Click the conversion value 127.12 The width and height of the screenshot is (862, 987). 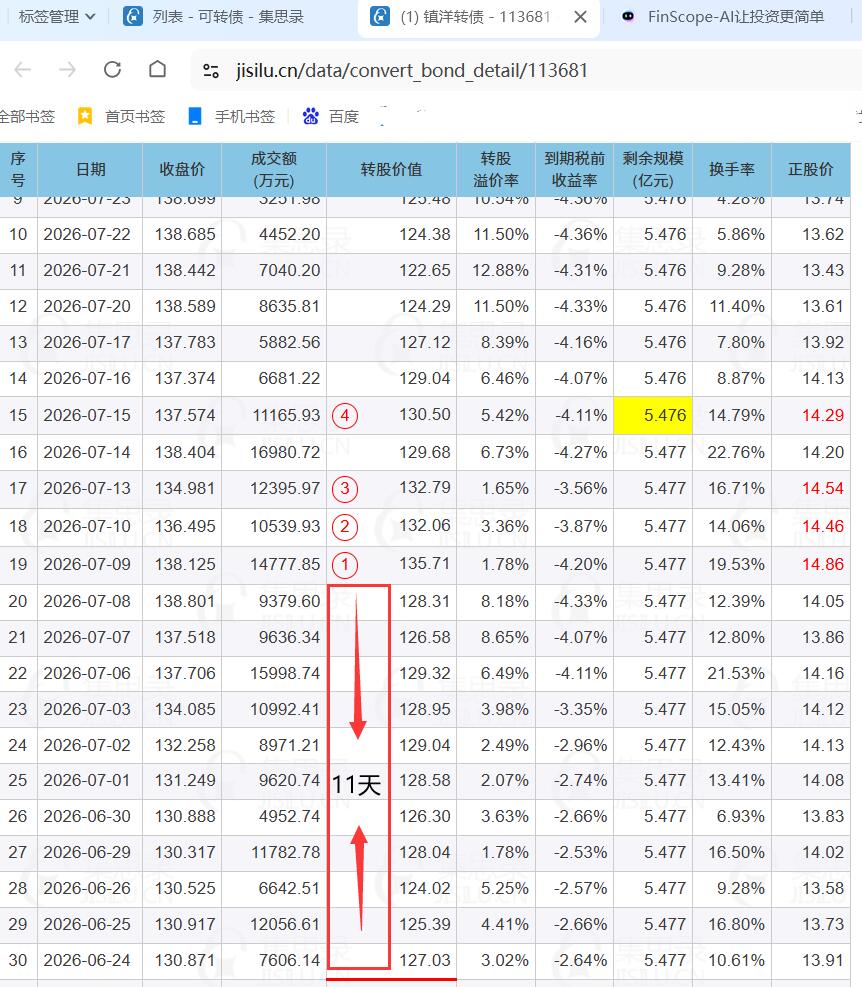click(x=425, y=342)
